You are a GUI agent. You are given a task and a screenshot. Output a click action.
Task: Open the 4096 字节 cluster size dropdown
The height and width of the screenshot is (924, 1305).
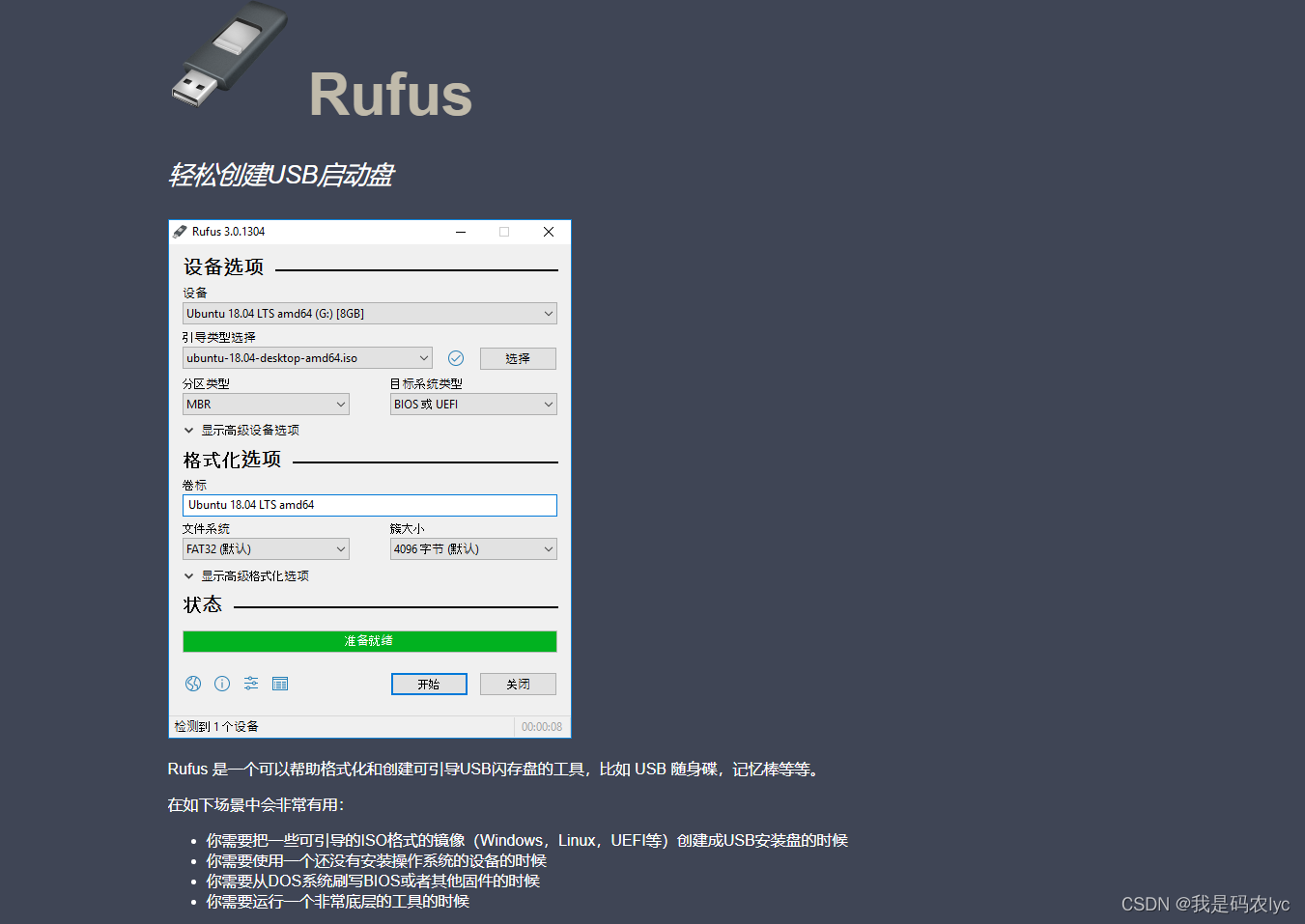pos(473,549)
